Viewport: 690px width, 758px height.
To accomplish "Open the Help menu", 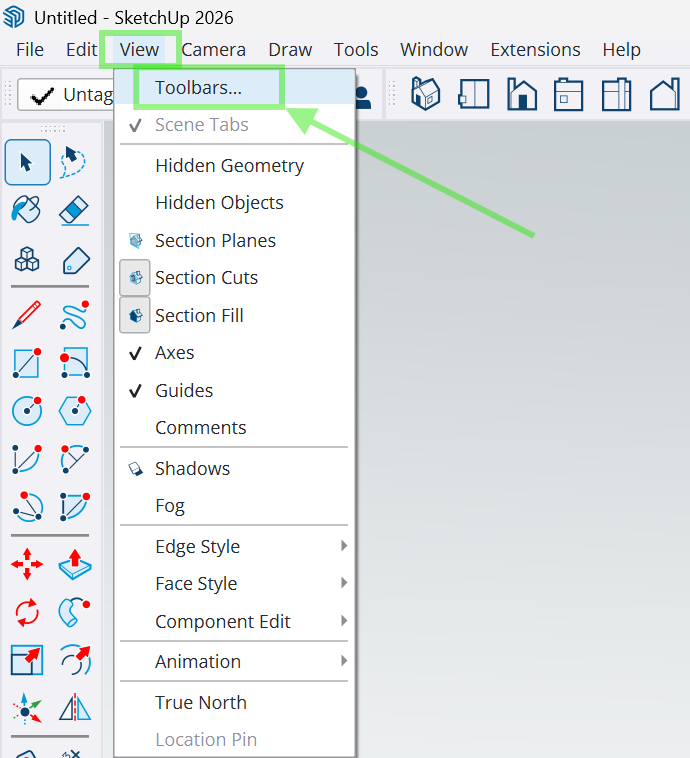I will tap(621, 50).
